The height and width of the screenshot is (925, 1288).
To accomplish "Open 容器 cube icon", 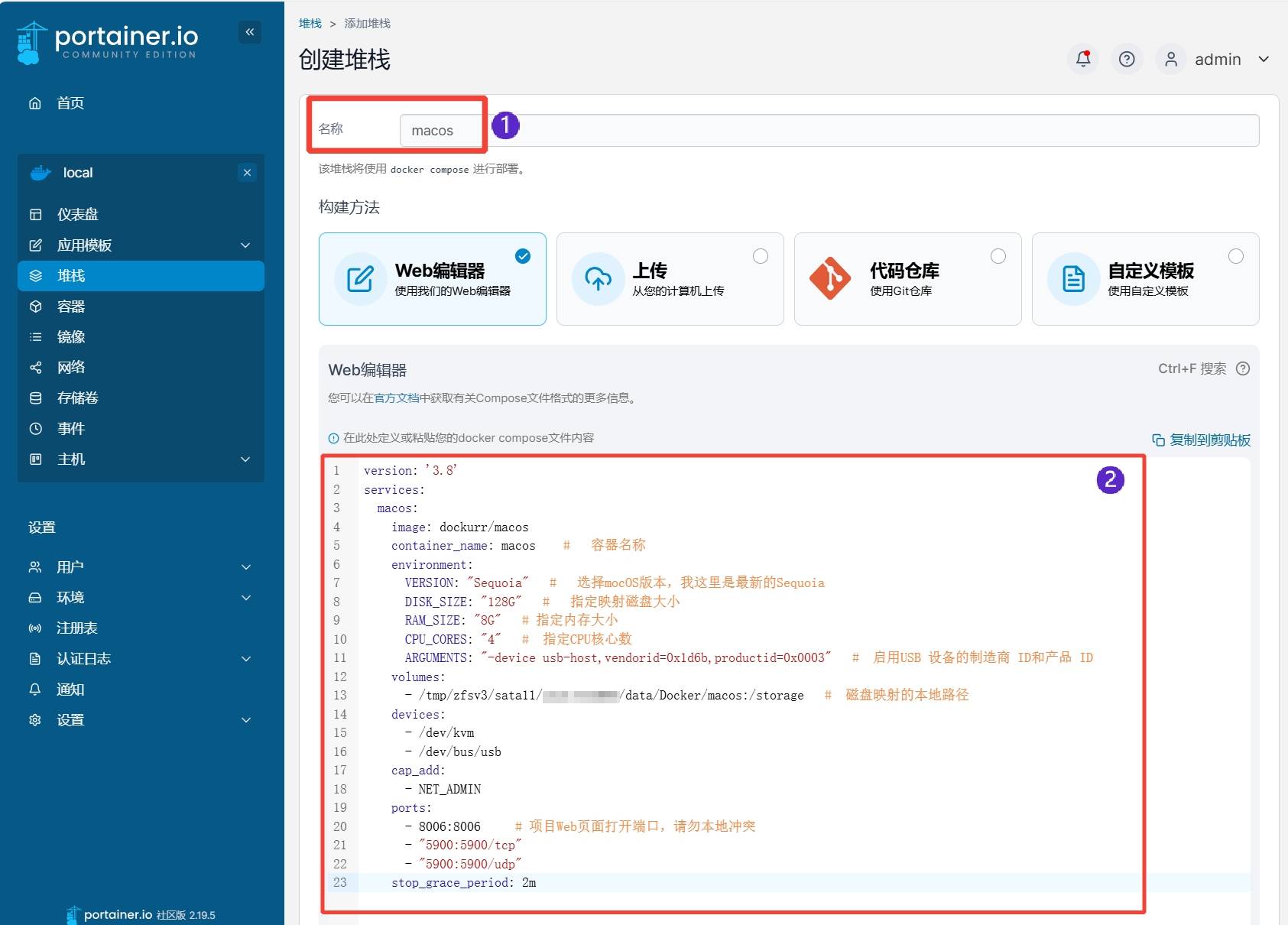I will [35, 307].
